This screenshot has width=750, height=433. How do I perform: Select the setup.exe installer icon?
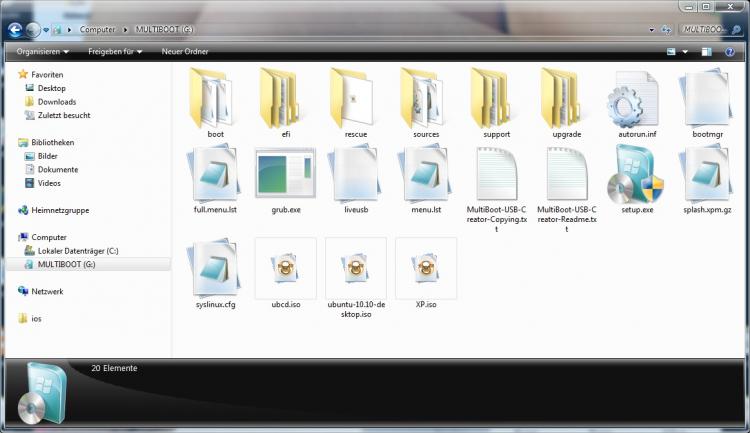point(636,176)
